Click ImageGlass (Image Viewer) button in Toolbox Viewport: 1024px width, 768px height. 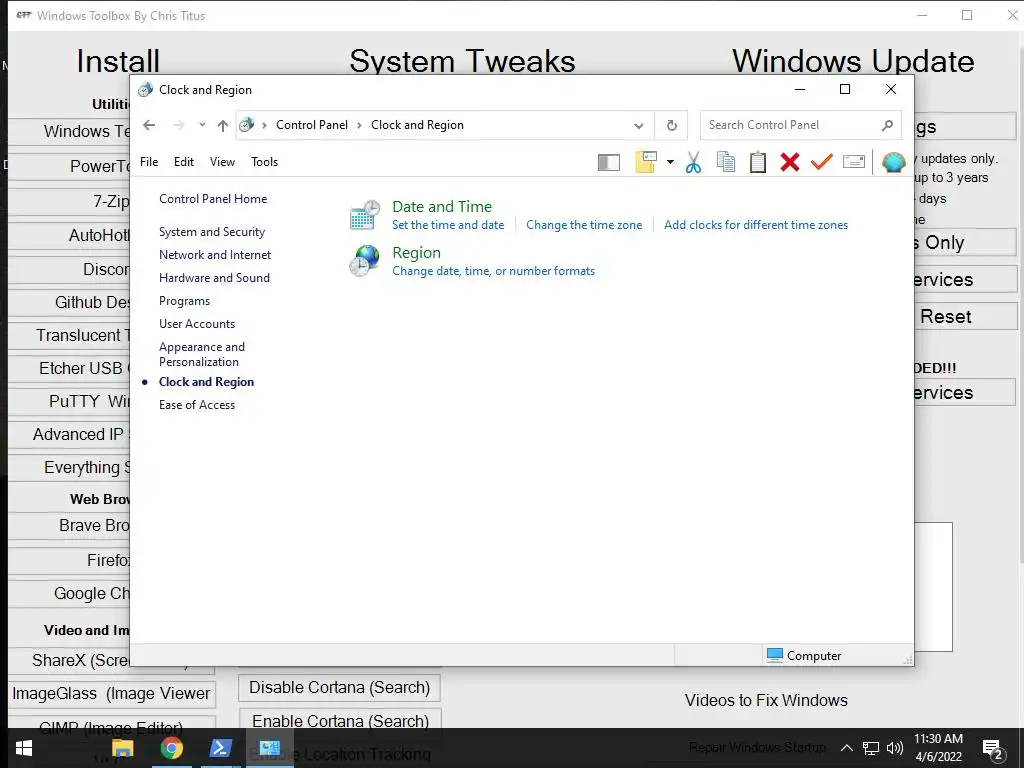[112, 693]
